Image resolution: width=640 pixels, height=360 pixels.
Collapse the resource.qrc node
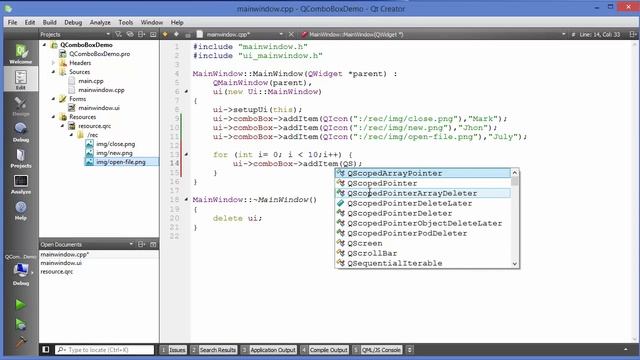pyautogui.click(x=62, y=126)
